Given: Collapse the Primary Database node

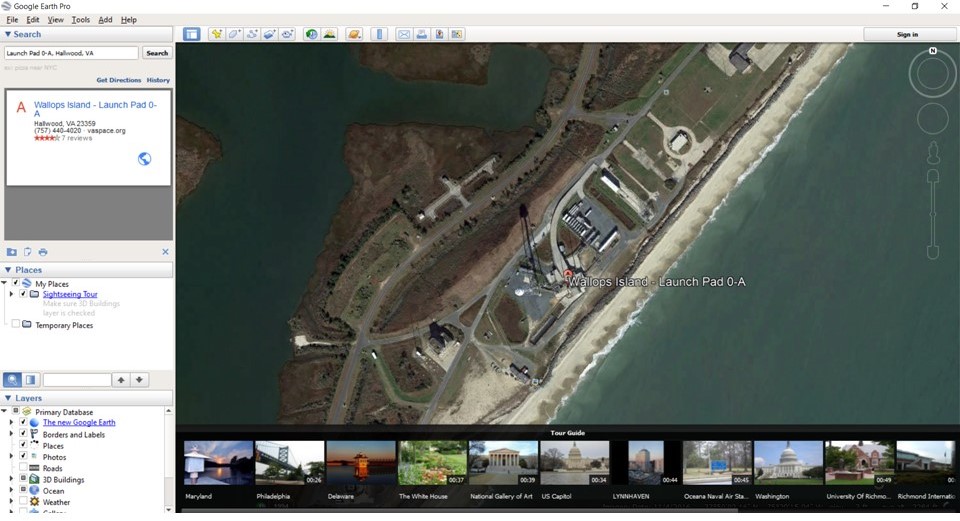Looking at the screenshot, I should coord(4,411).
